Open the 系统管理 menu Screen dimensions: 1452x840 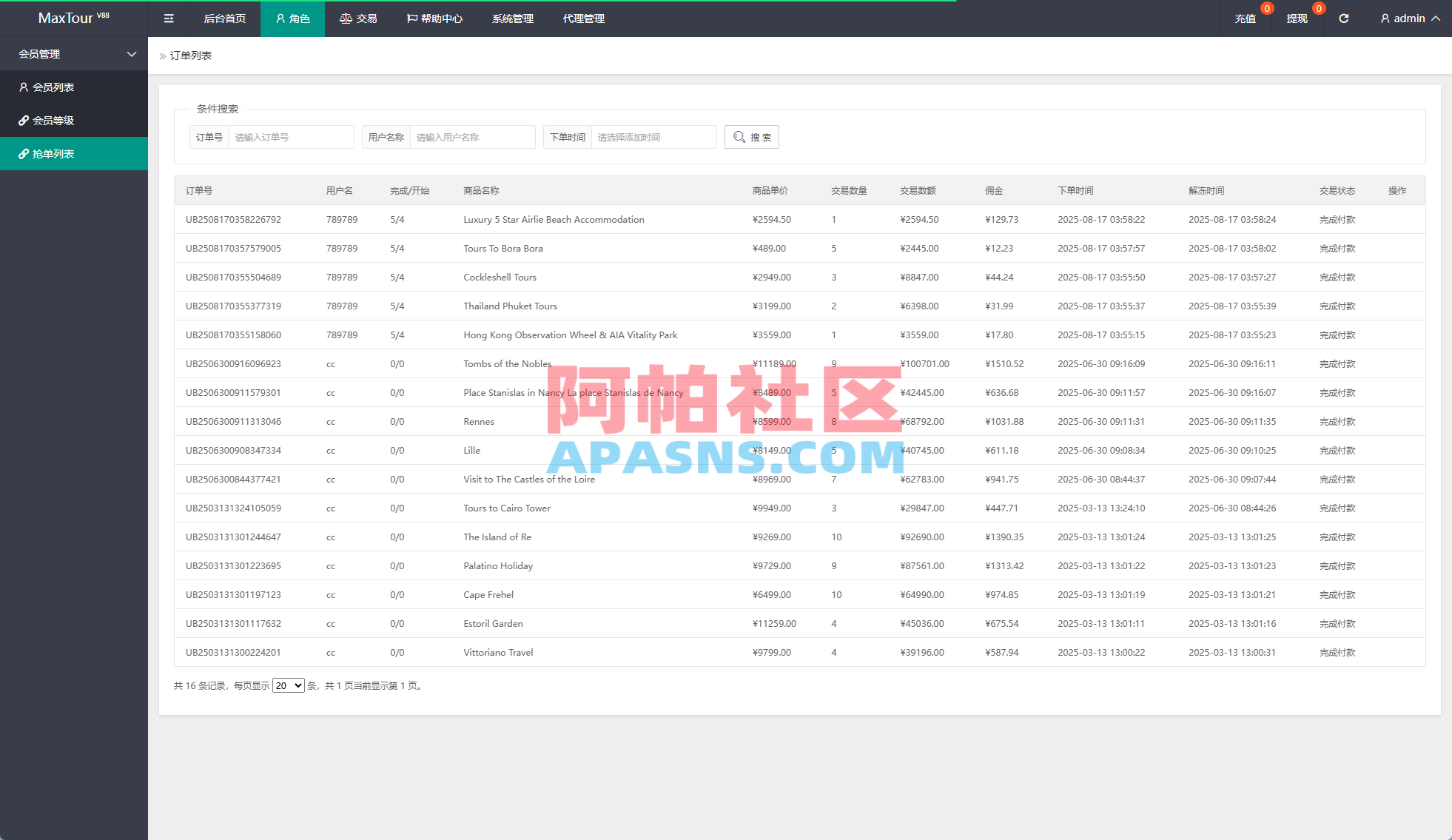[x=511, y=19]
